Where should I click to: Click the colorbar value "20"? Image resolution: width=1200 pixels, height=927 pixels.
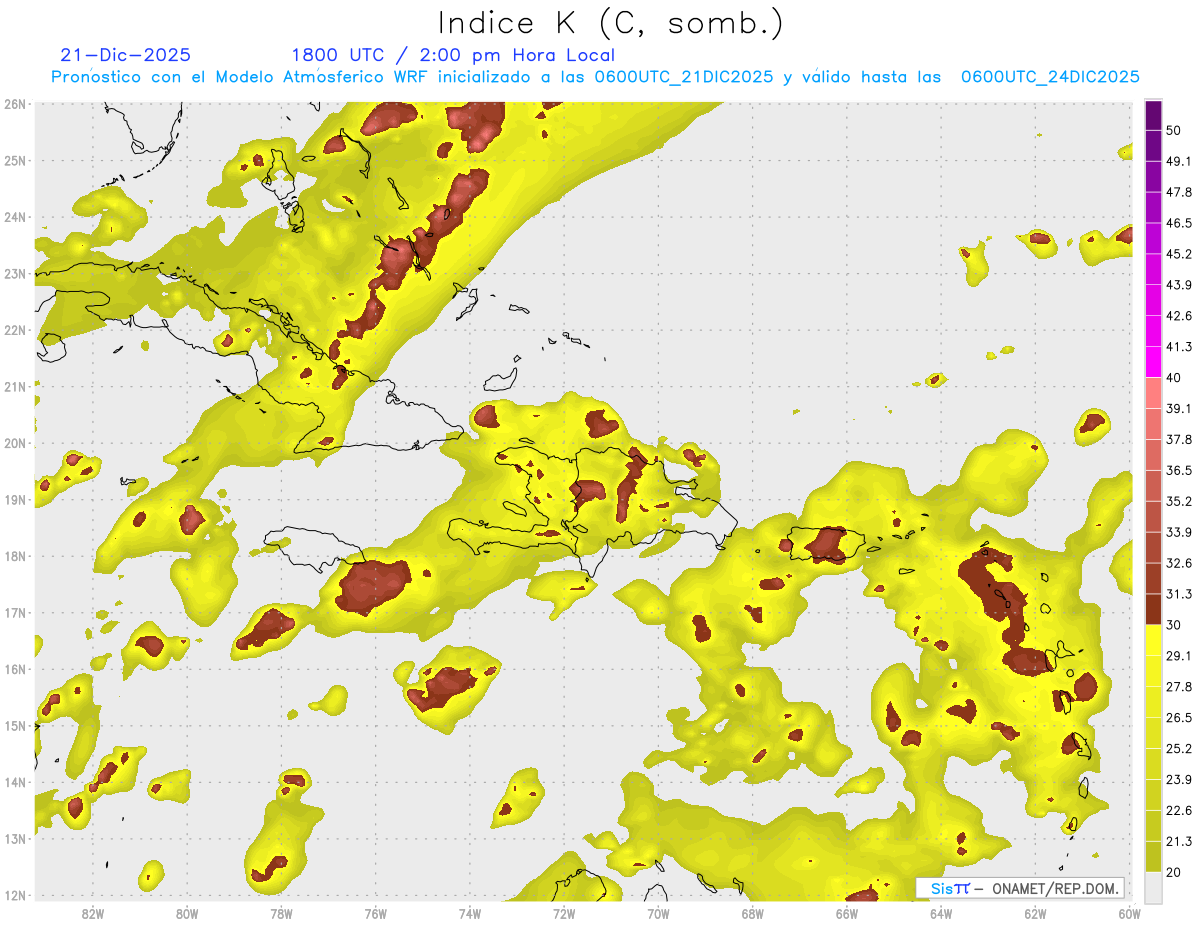point(1173,872)
